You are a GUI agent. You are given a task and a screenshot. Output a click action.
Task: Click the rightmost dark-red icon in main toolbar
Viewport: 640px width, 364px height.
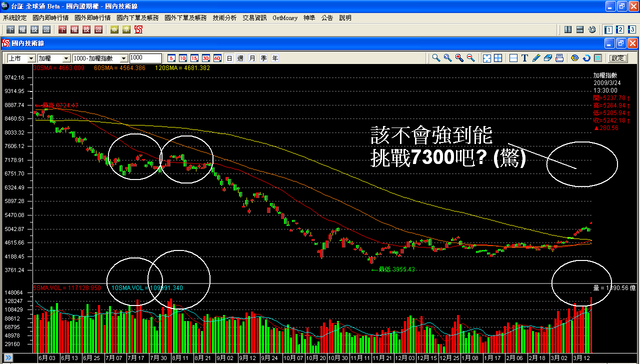(98, 30)
